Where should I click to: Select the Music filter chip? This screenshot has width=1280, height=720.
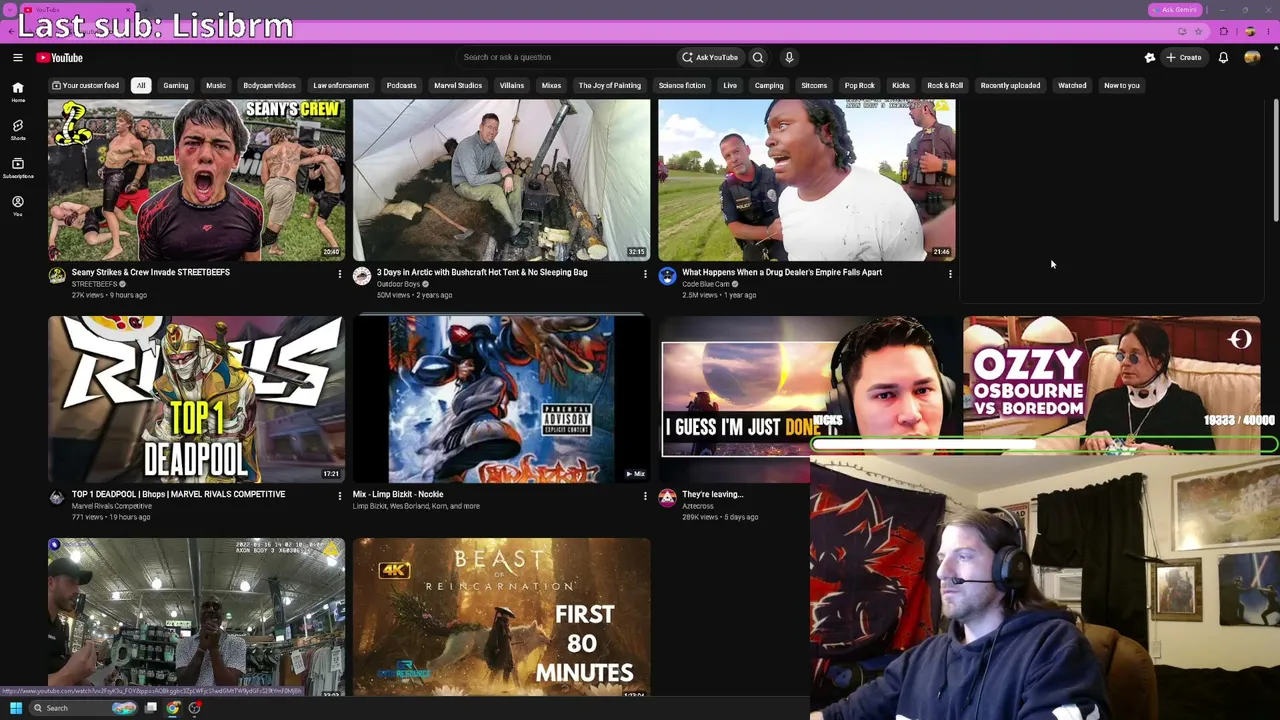tap(216, 86)
